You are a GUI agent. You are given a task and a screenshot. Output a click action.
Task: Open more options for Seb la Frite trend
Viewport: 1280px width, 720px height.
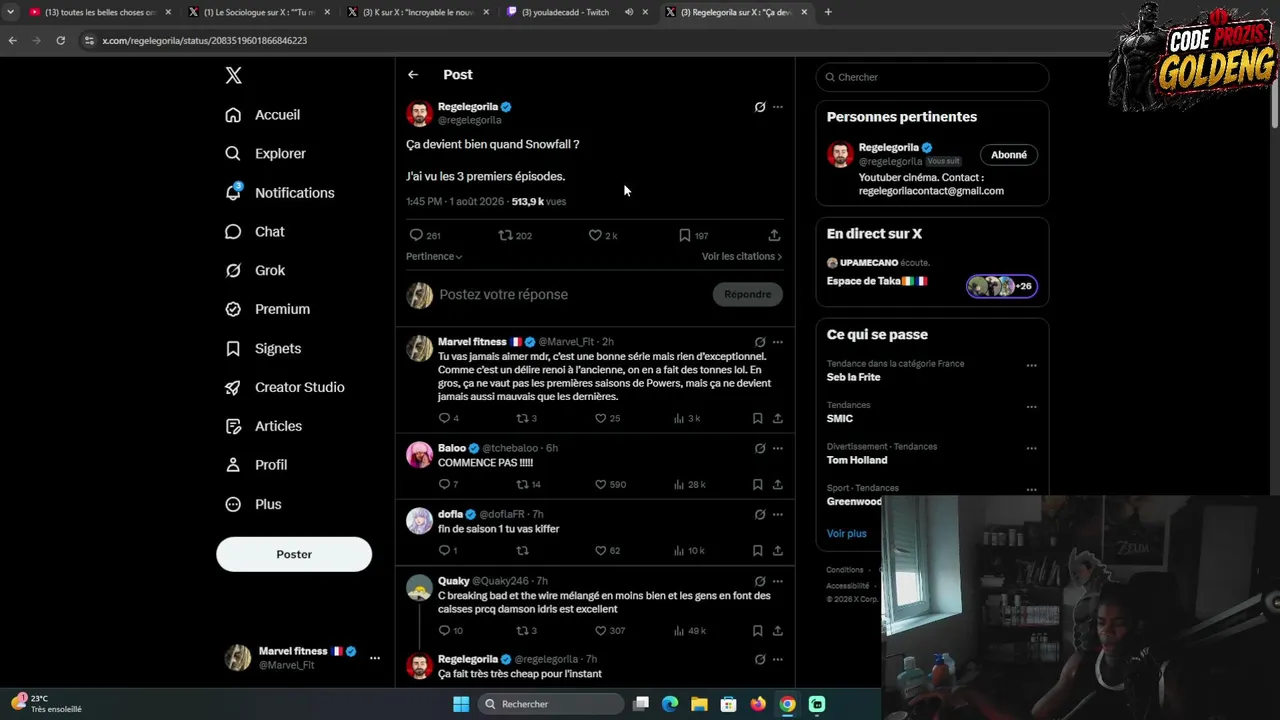(x=1031, y=365)
